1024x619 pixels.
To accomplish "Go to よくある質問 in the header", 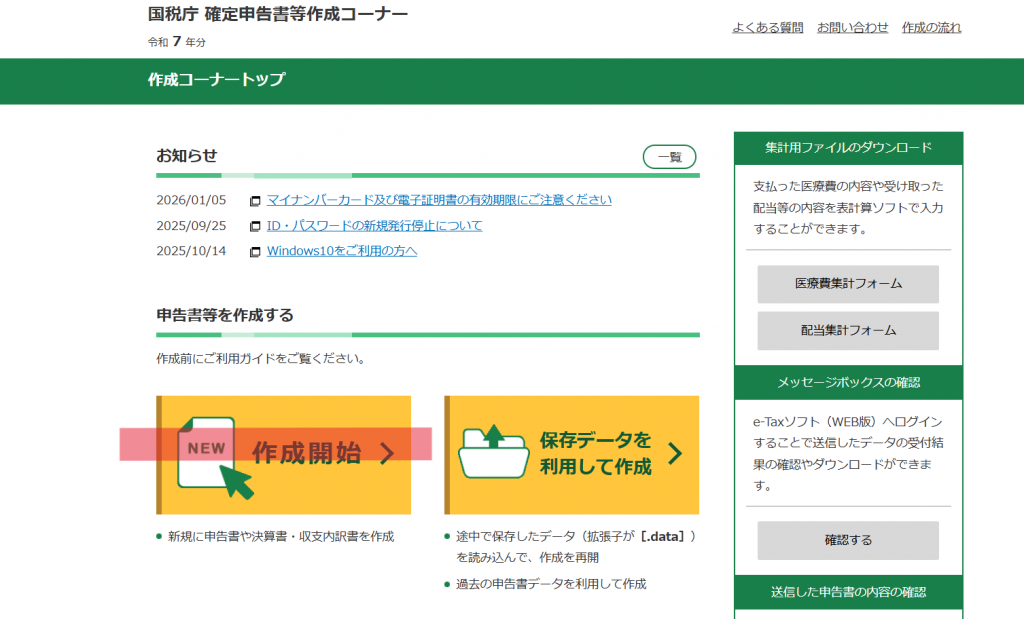I will (767, 28).
